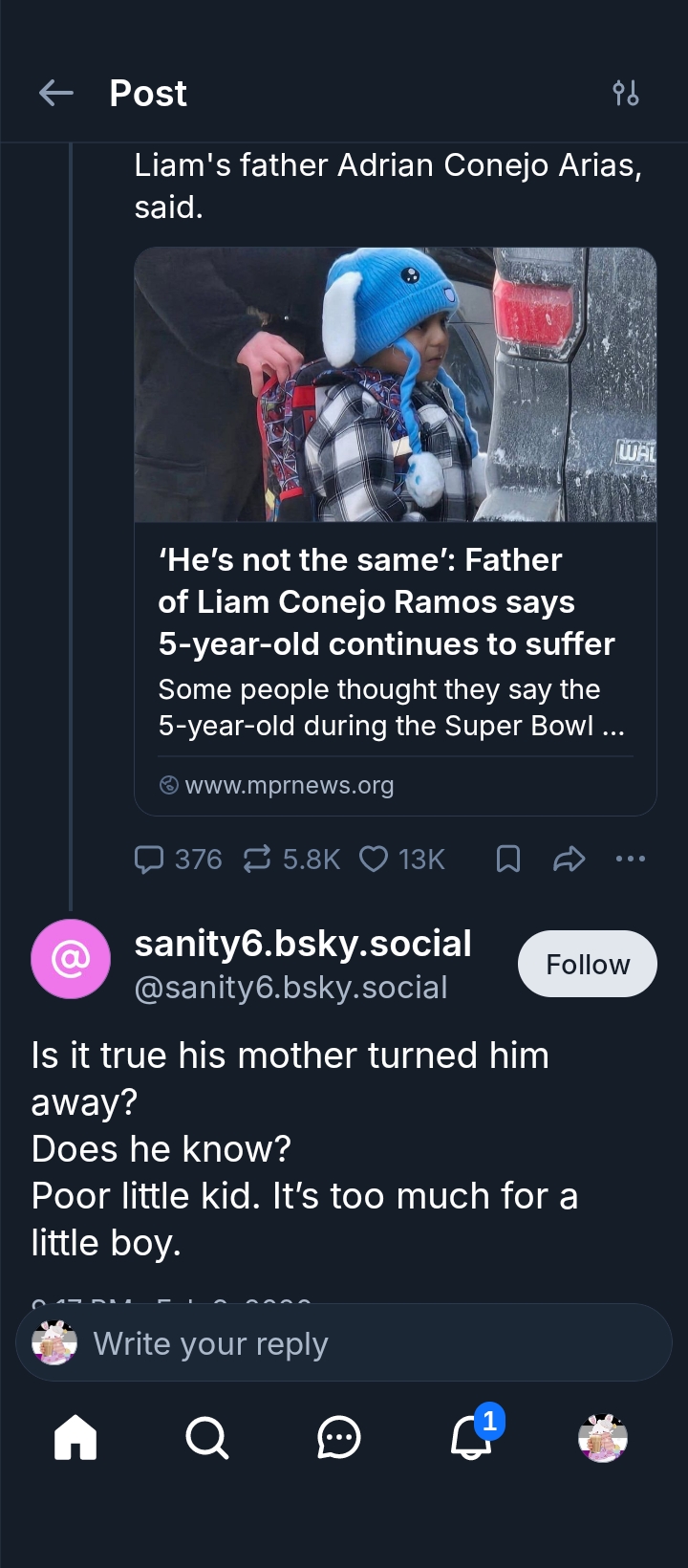Follow sanity6.bsky.social
The width and height of the screenshot is (688, 1568).
587,964
